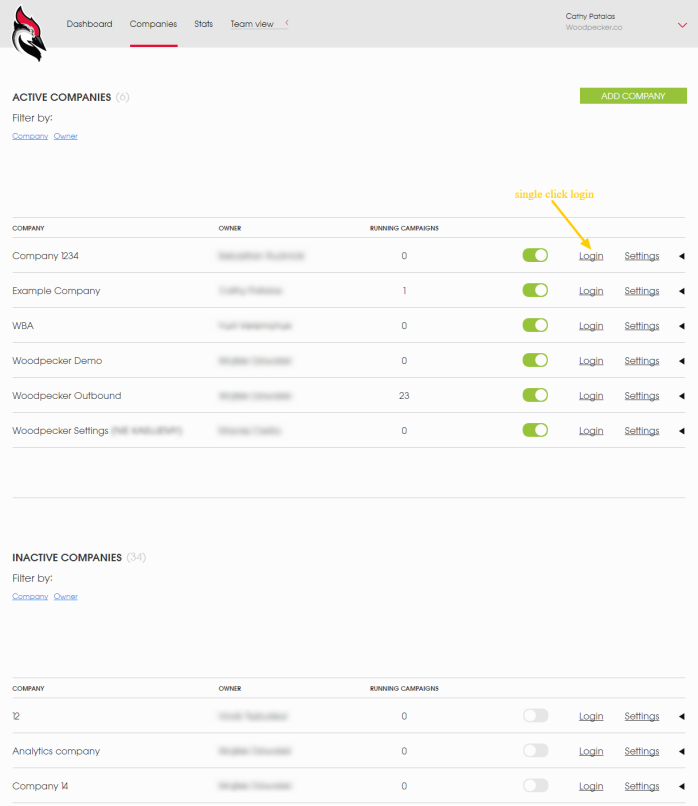Viewport: 698px width, 806px height.
Task: Expand the Cathy Patalas account menu
Action: click(682, 25)
